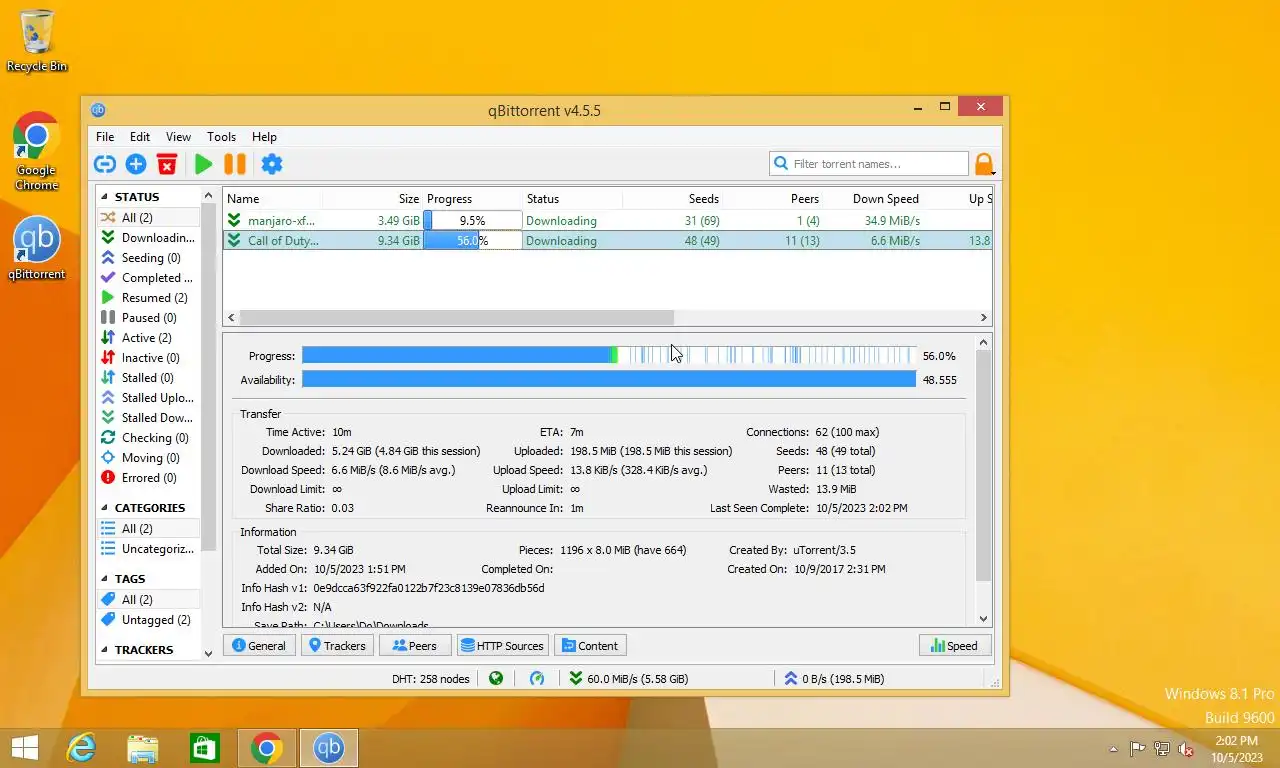Select Stalled Uploading status filter
Viewport: 1280px width, 768px height.
coord(148,397)
